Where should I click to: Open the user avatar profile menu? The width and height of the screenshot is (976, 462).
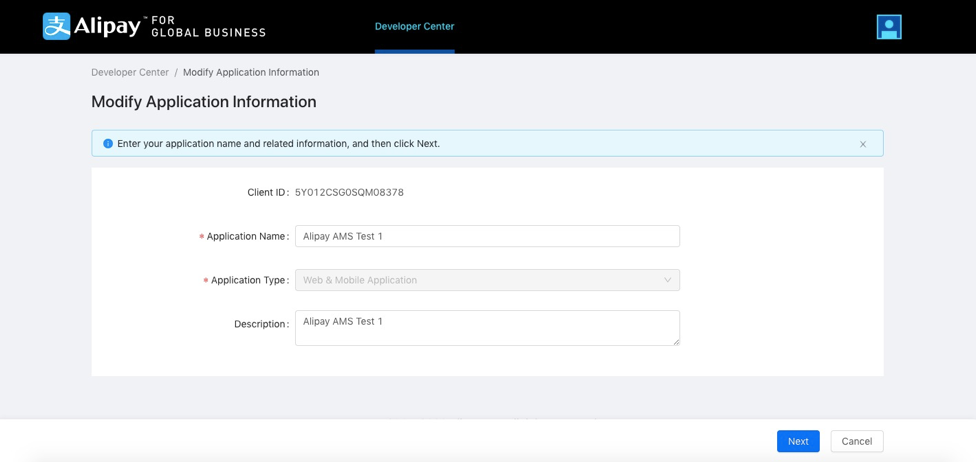(888, 27)
